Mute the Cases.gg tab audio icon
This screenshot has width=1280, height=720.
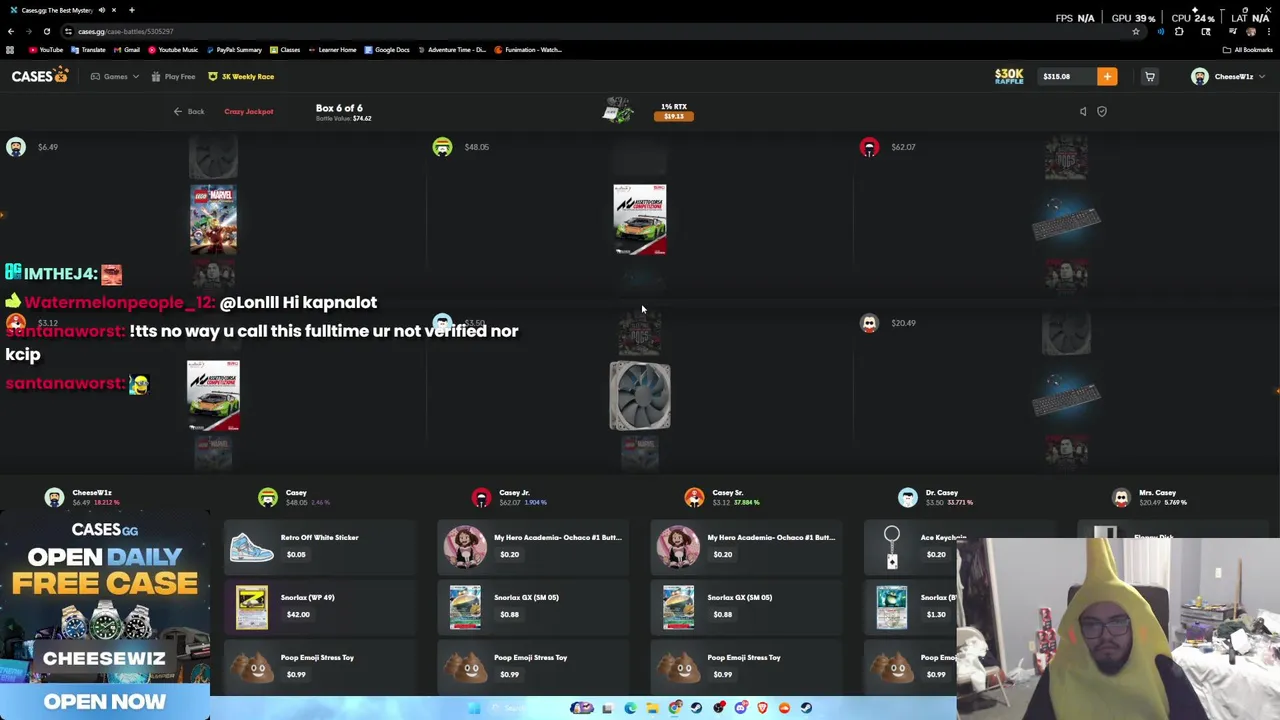[x=101, y=10]
